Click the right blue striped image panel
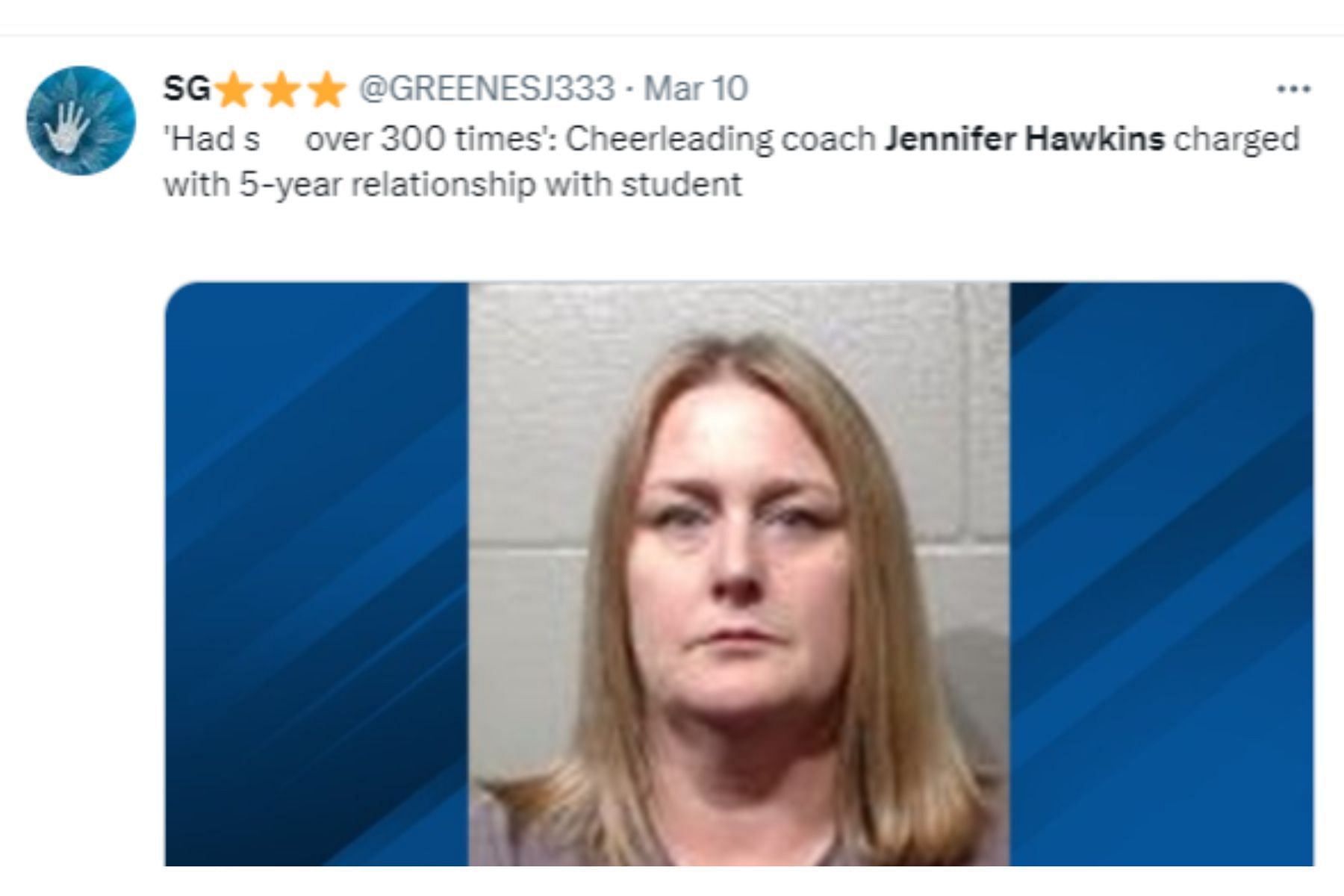The width and height of the screenshot is (1344, 896). pos(1161,574)
